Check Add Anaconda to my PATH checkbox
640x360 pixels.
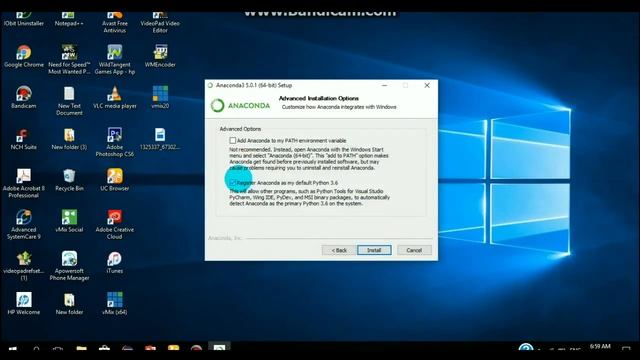233,140
